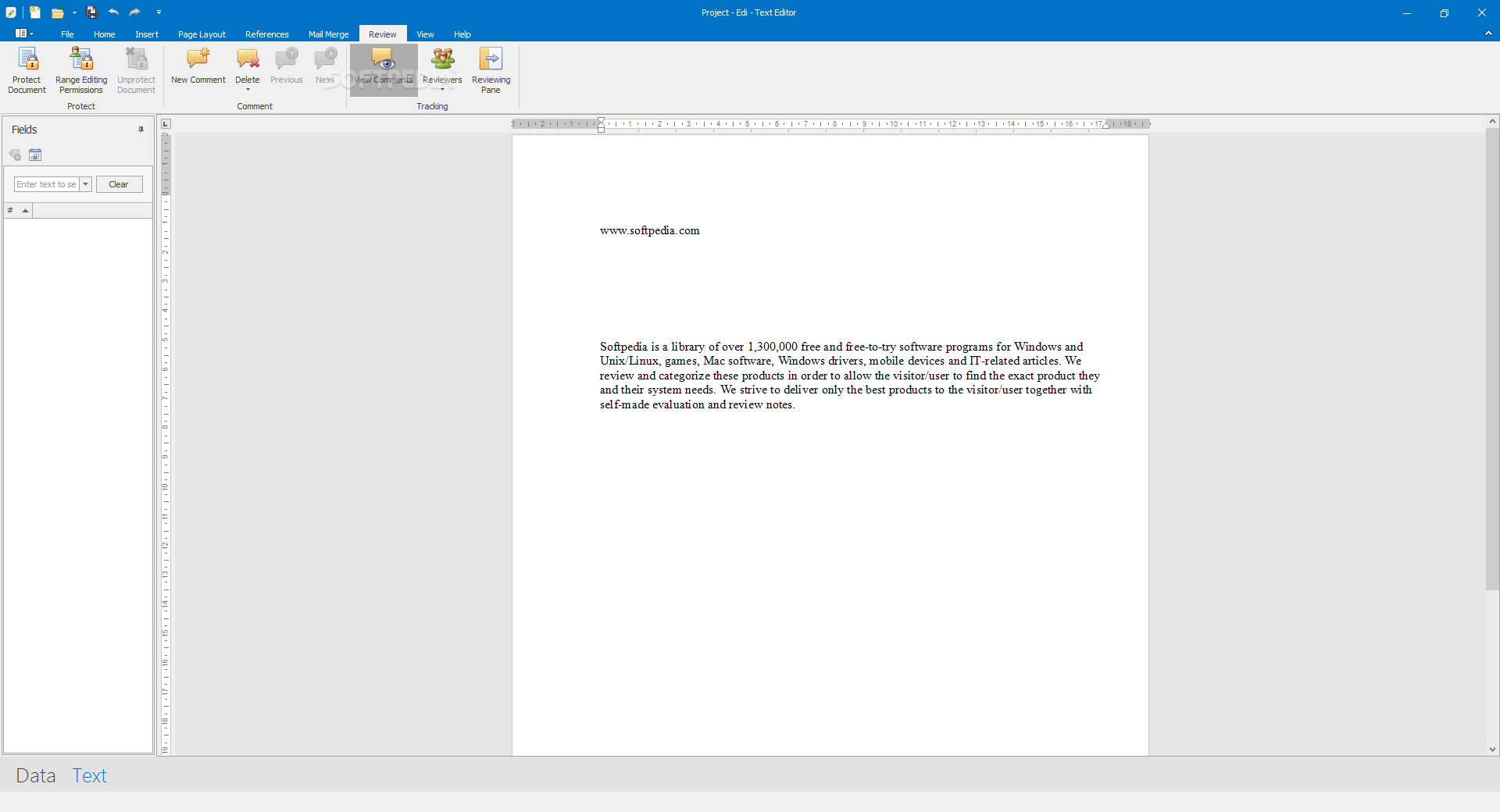Go to the Previous comment
1500x812 pixels.
(286, 66)
